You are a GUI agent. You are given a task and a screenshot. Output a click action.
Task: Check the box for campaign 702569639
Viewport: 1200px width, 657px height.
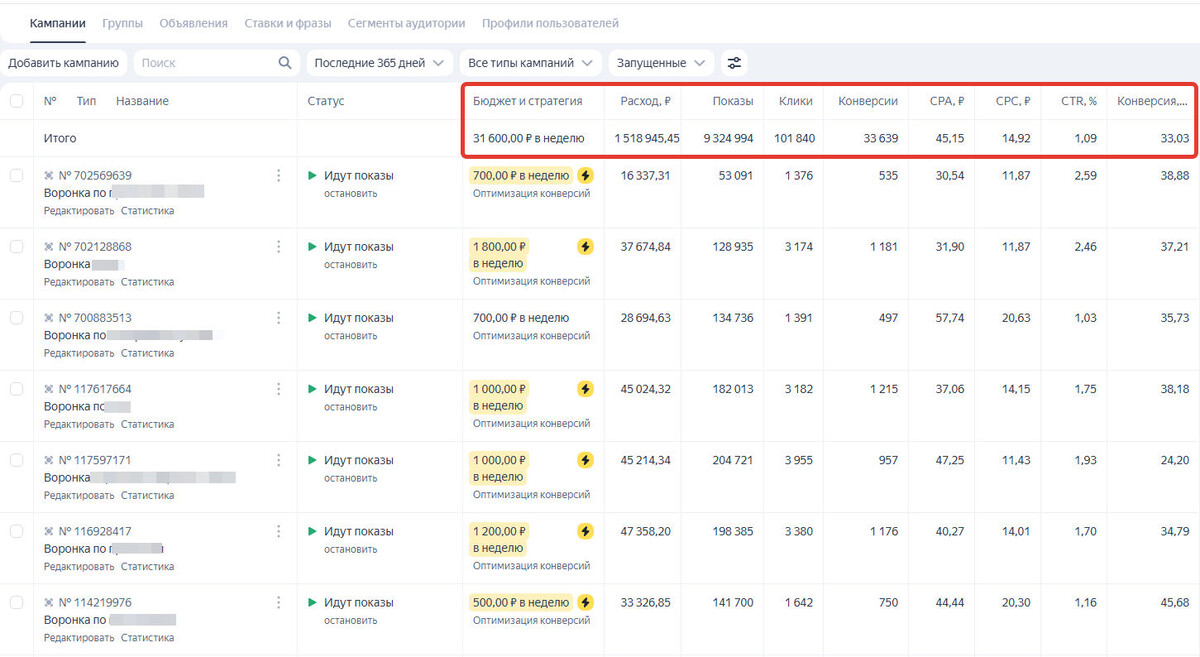16,175
